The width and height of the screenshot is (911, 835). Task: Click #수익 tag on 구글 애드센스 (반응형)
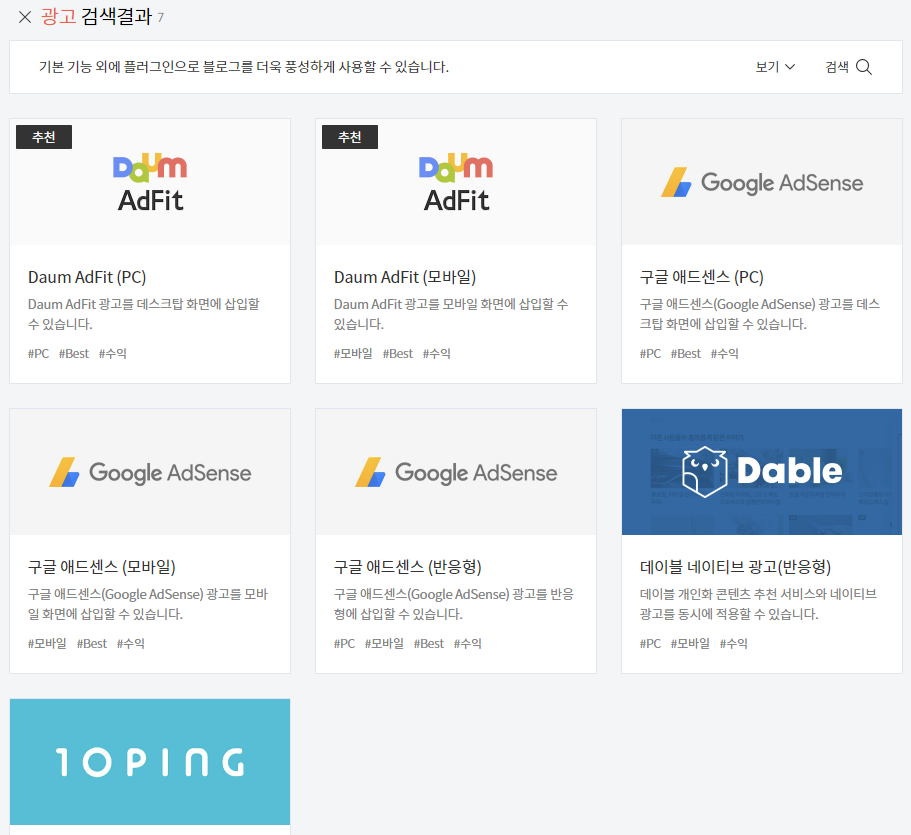[468, 643]
